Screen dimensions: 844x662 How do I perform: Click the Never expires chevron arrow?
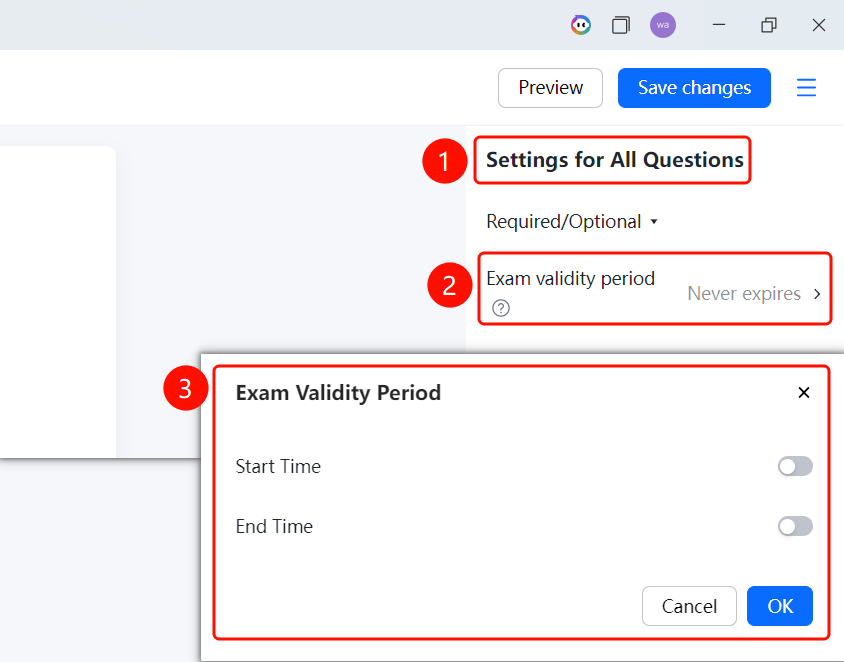point(817,294)
